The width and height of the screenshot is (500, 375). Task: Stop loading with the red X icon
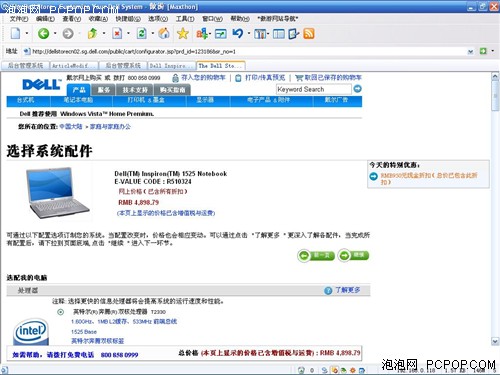117,33
